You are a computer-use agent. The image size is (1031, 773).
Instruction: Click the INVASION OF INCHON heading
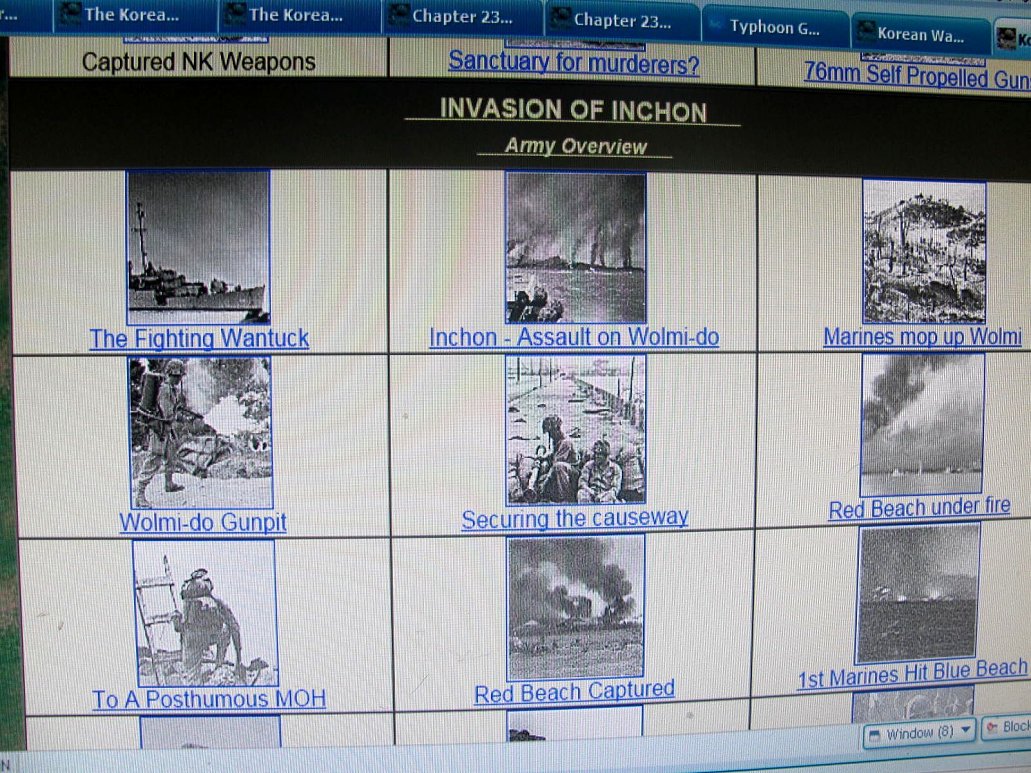coord(573,110)
